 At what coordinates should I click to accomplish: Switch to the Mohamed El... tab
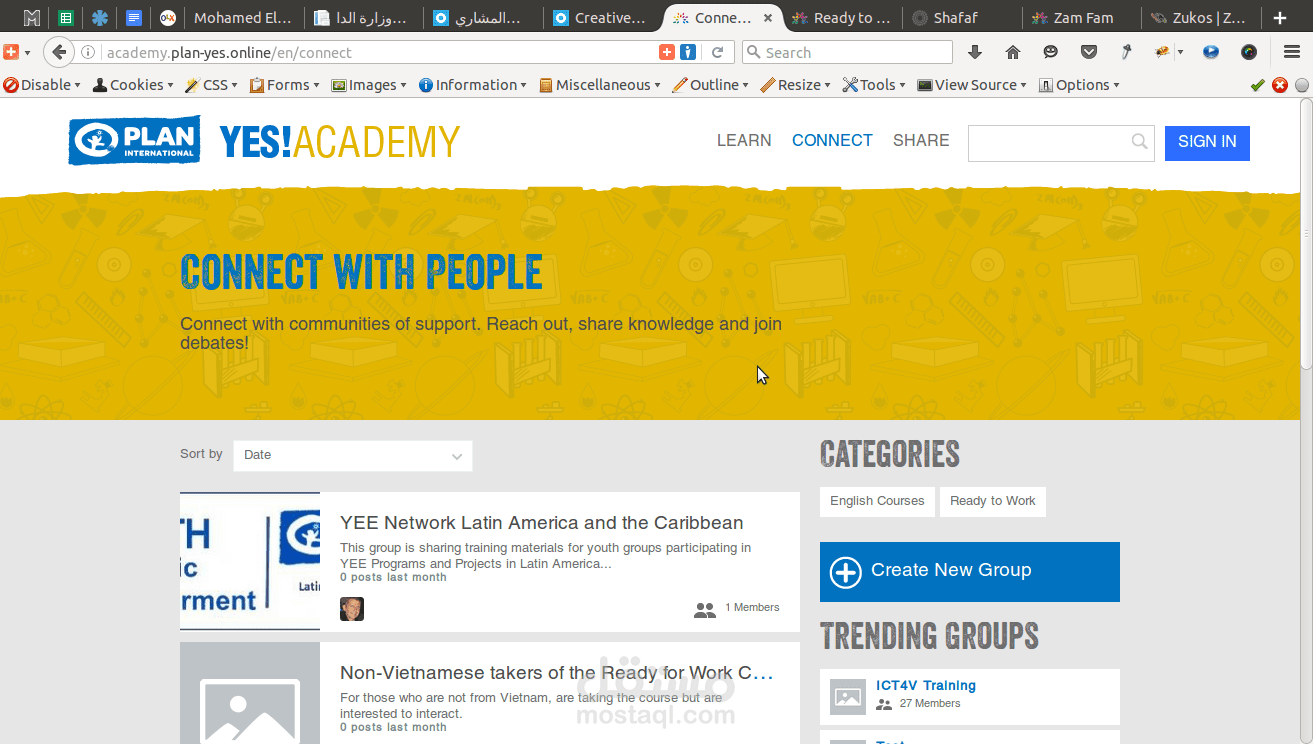(243, 18)
